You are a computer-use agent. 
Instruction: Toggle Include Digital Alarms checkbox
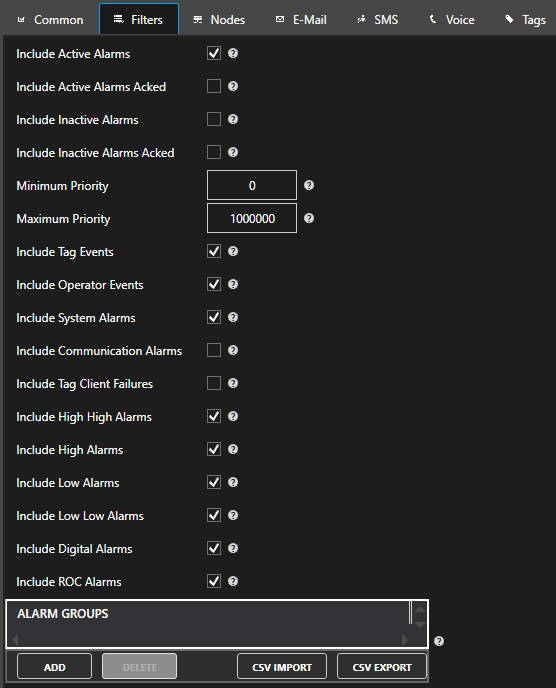(x=214, y=548)
